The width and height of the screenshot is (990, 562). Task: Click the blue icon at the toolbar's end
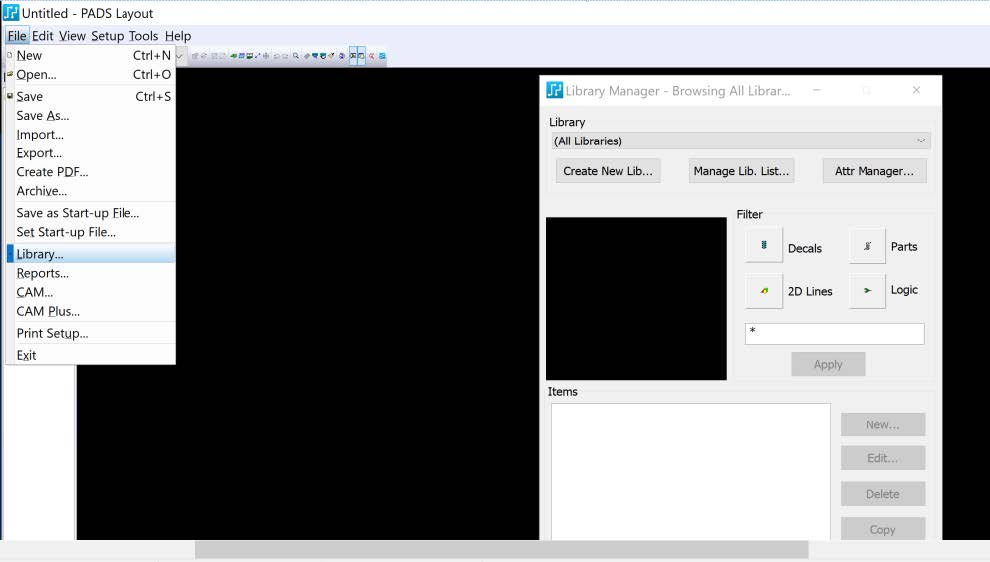[382, 56]
